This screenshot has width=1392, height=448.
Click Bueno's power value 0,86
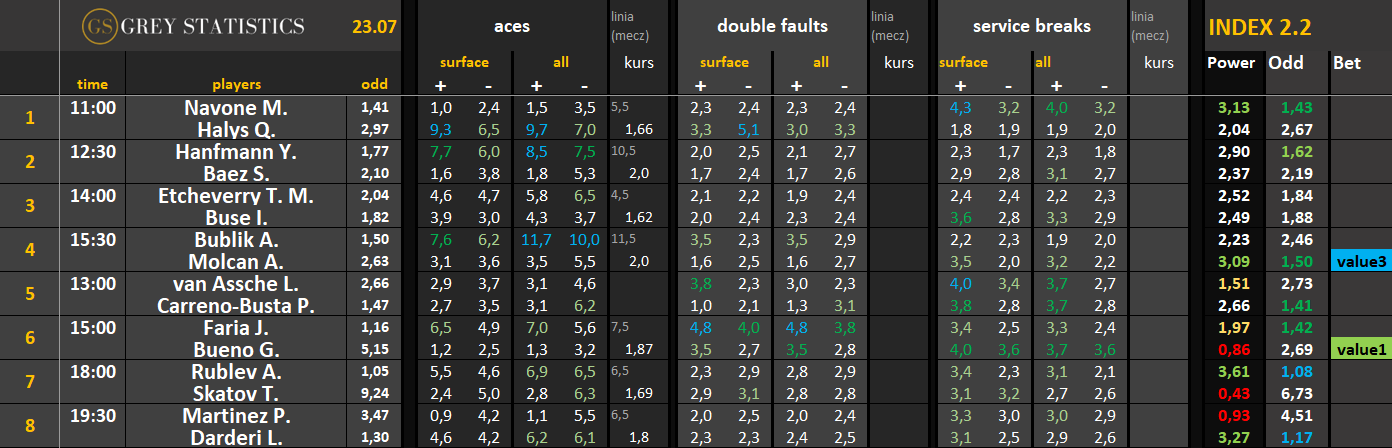[1235, 349]
